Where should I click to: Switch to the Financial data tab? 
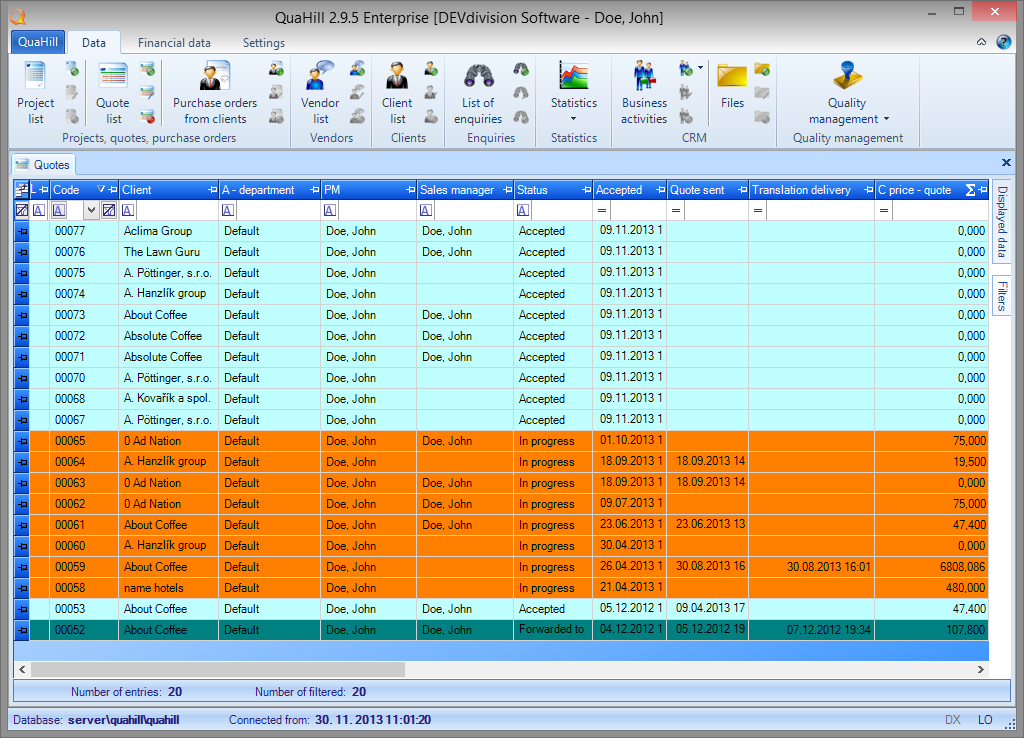pyautogui.click(x=174, y=43)
